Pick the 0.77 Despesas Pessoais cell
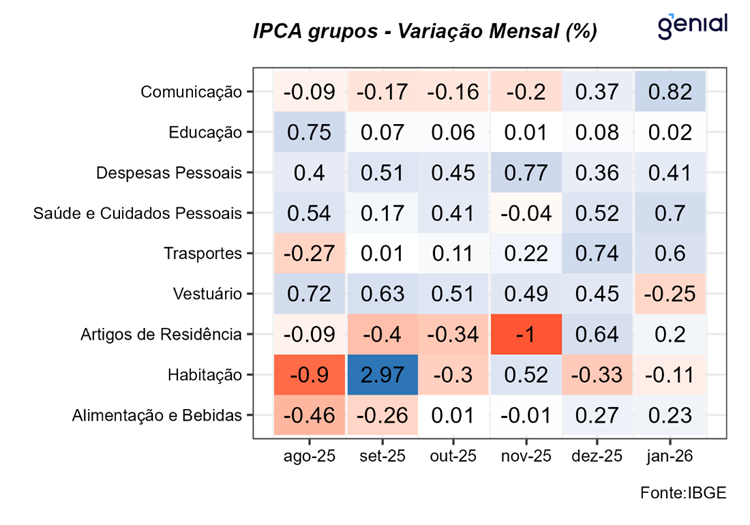 point(525,173)
